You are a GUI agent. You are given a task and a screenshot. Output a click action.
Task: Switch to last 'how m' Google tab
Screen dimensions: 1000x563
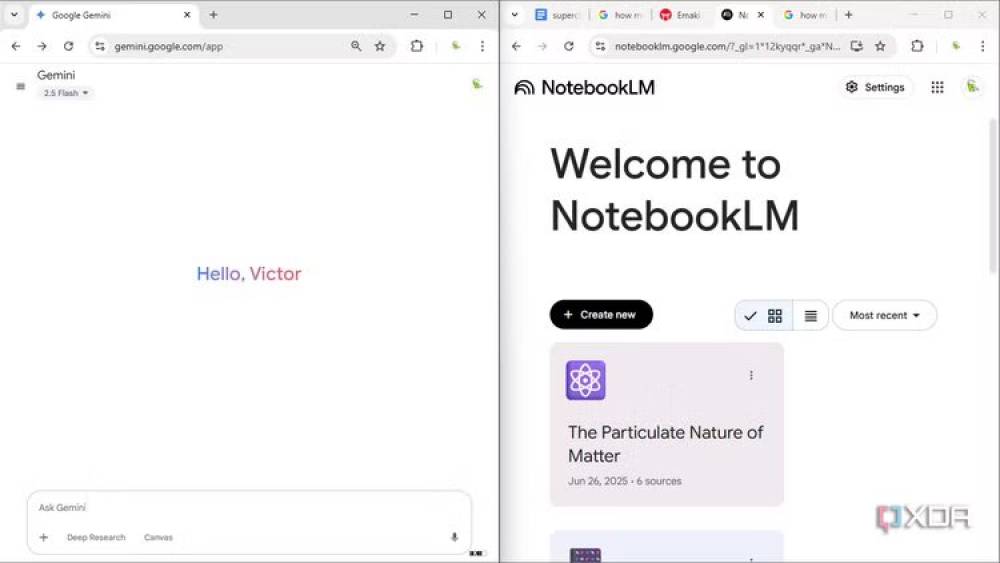[x=805, y=15]
